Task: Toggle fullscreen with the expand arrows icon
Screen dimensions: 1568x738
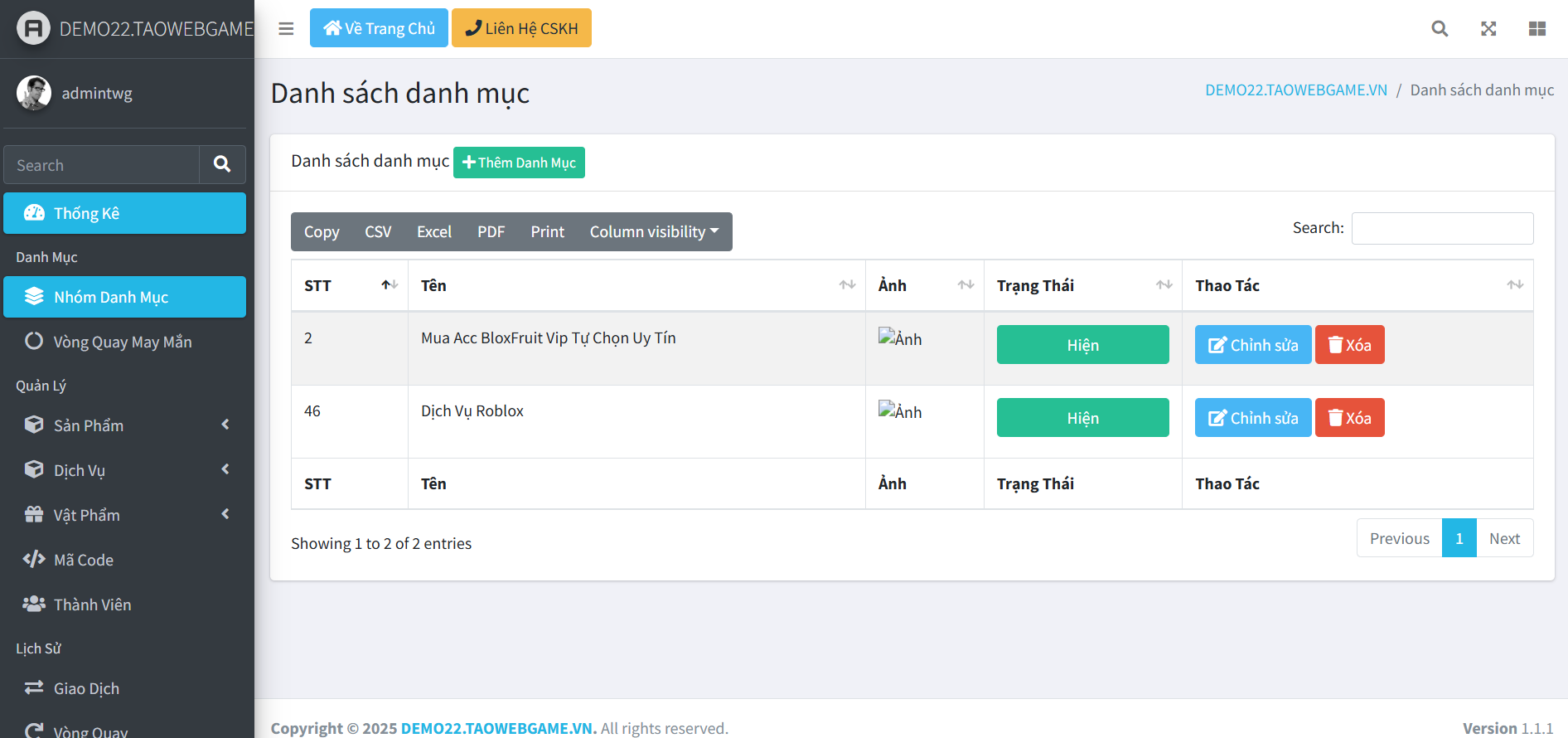Action: click(x=1488, y=29)
